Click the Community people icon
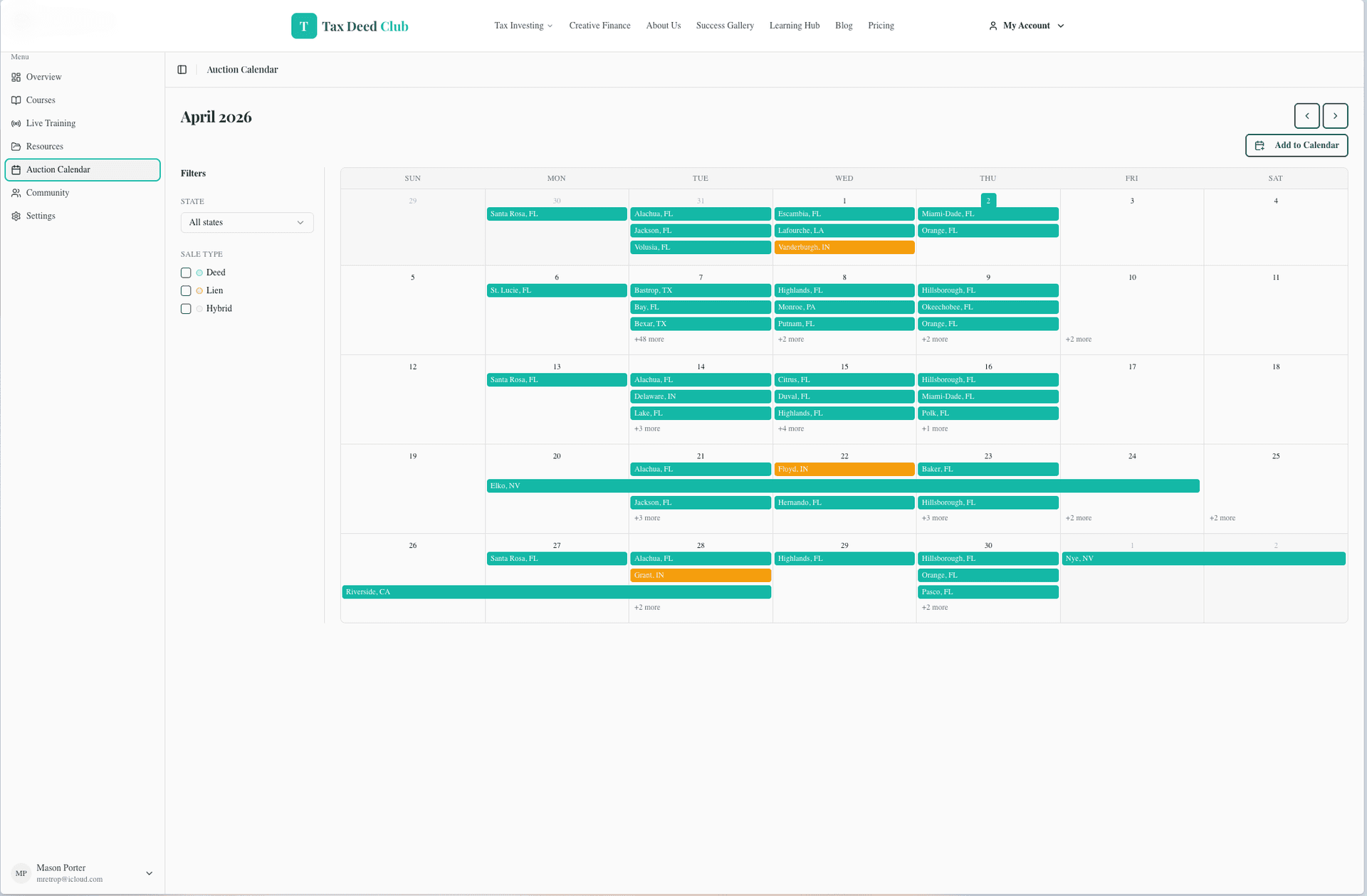 tap(16, 193)
